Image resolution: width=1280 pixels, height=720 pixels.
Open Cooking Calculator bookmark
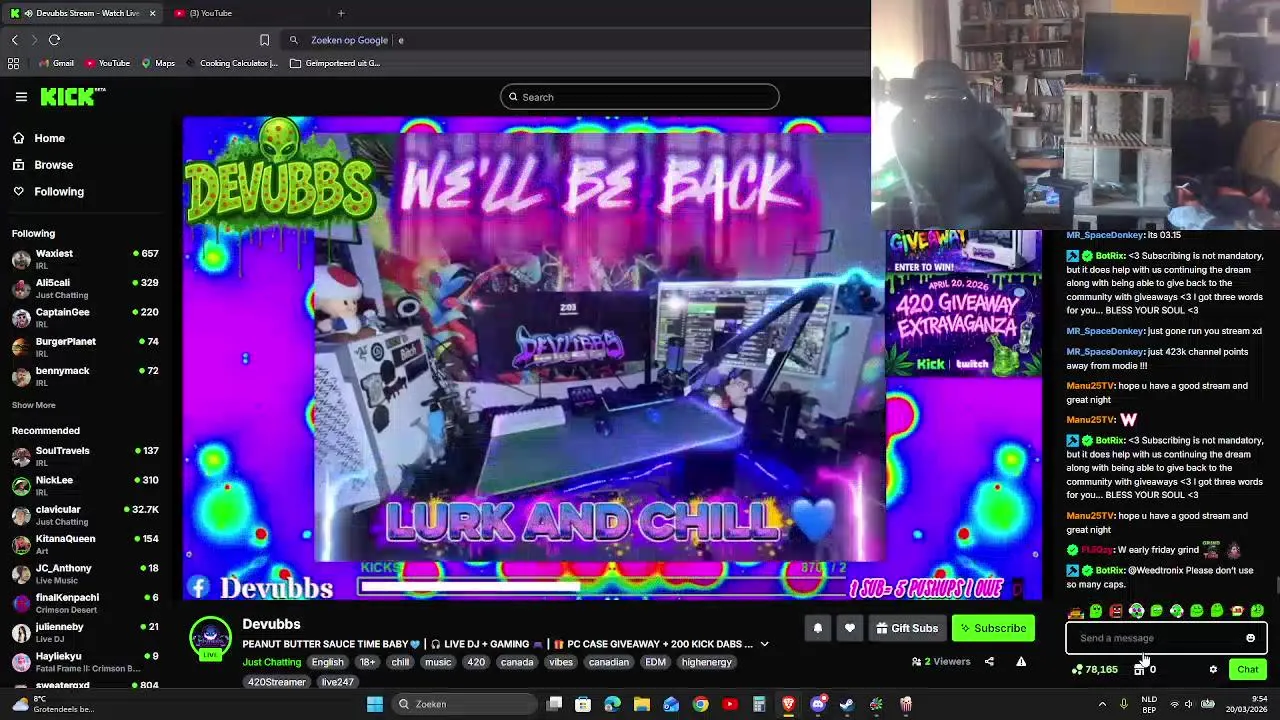[x=231, y=63]
